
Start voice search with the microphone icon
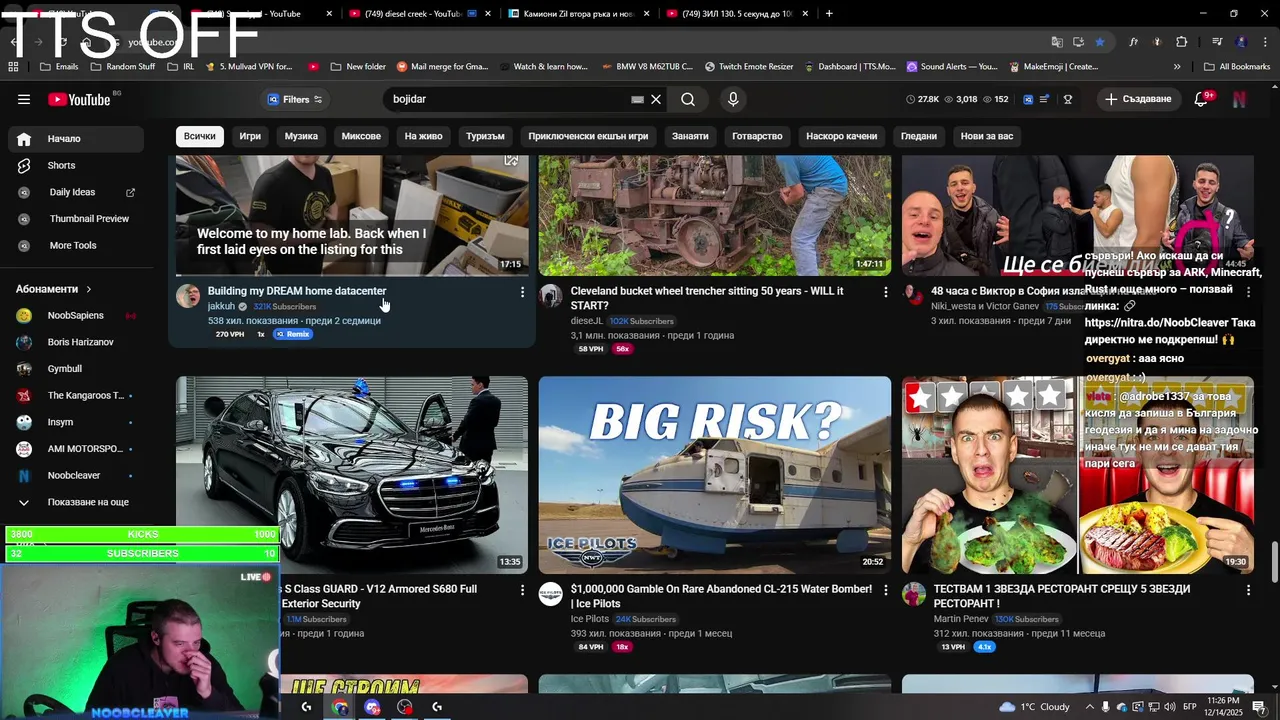point(733,99)
